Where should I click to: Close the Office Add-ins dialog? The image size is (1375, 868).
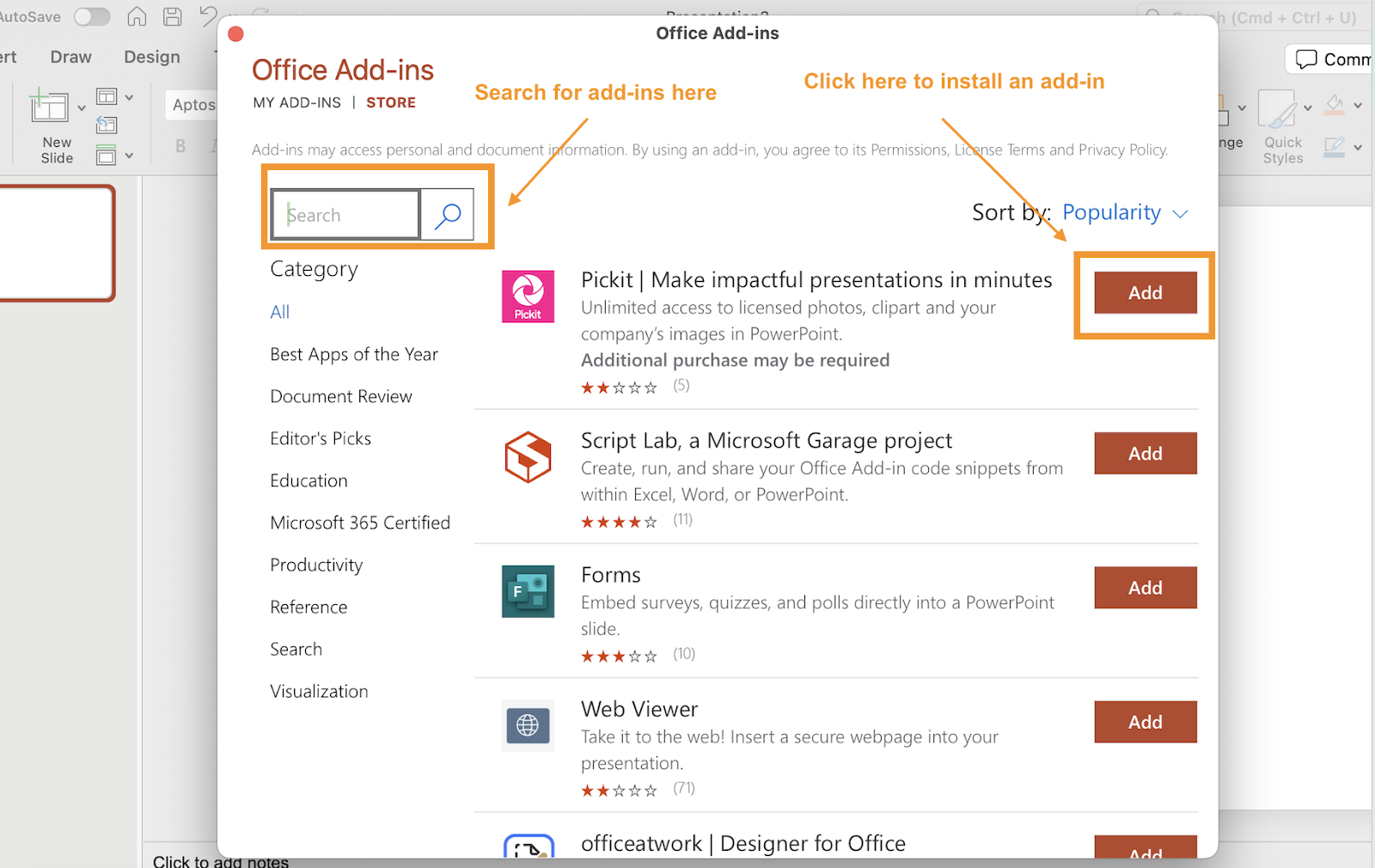(235, 34)
